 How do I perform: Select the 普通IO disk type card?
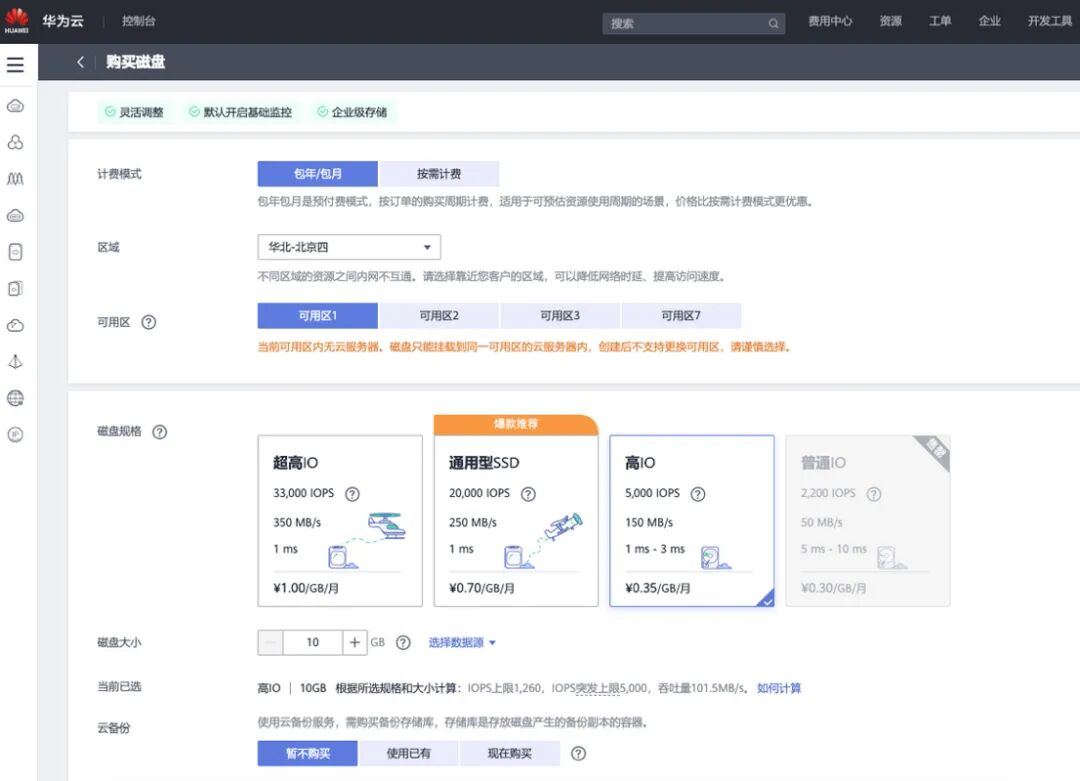tap(868, 521)
